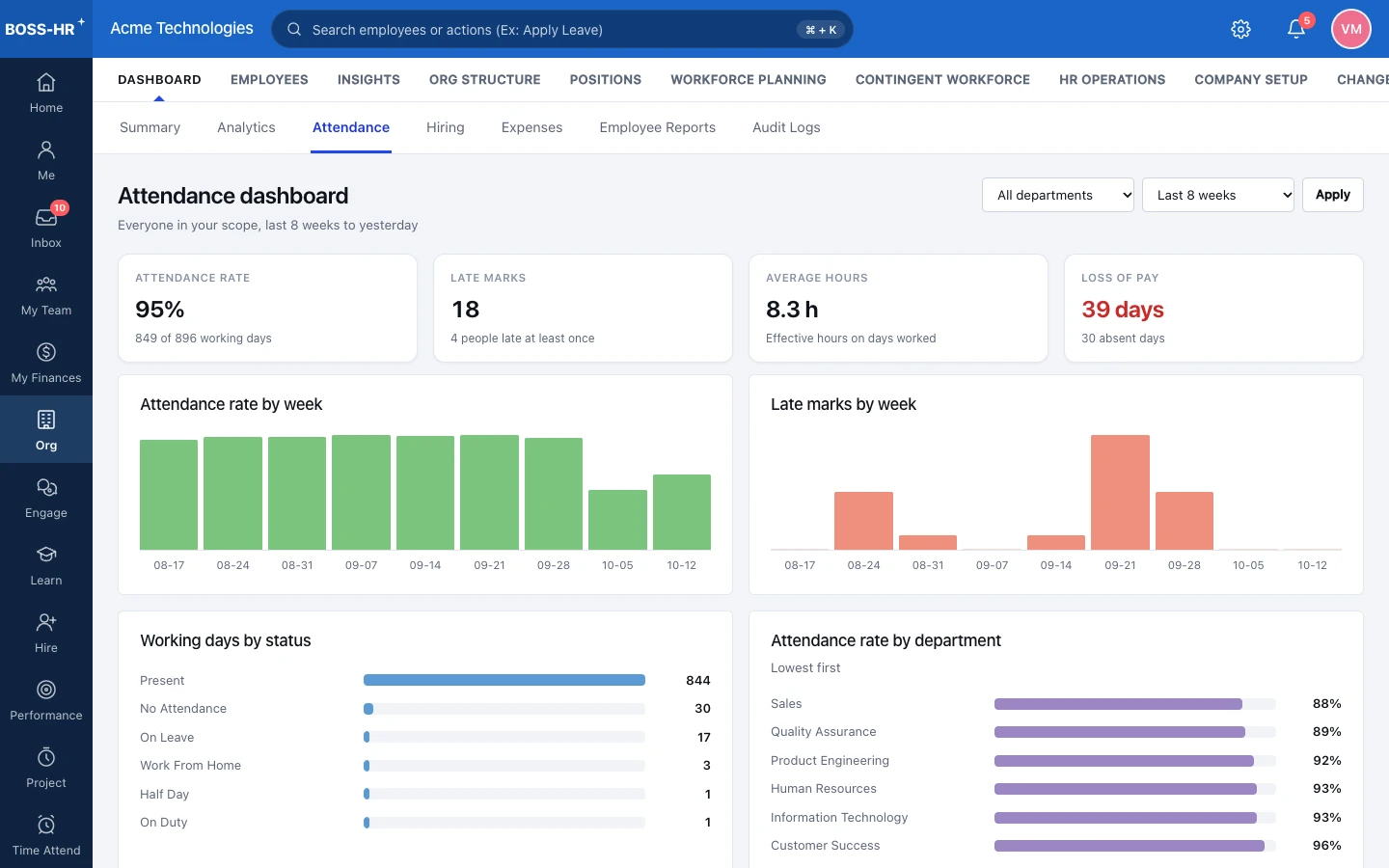The width and height of the screenshot is (1389, 868).
Task: Click the search magnifier icon
Action: 294,29
